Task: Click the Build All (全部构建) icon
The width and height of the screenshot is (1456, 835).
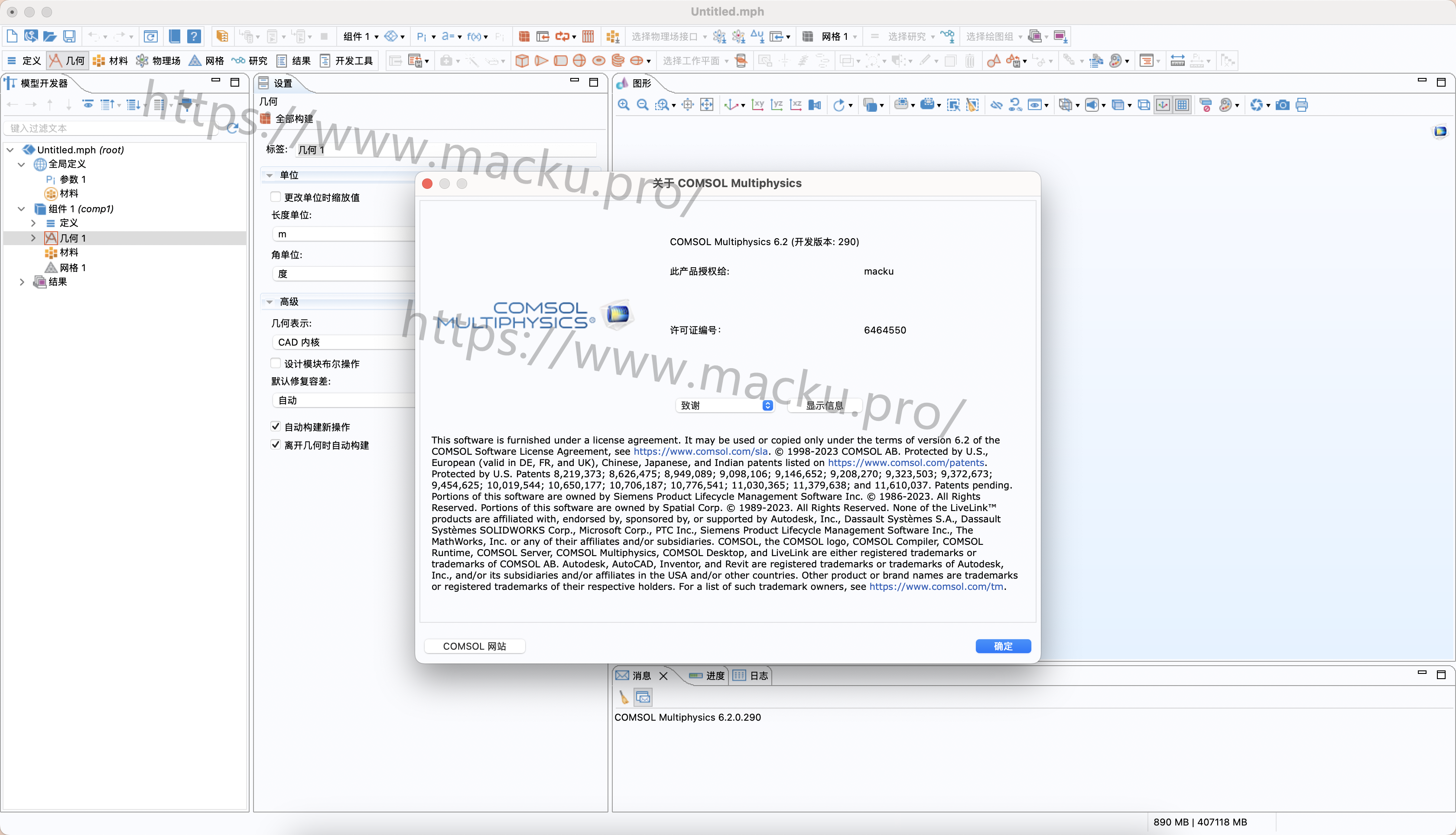Action: [265, 119]
